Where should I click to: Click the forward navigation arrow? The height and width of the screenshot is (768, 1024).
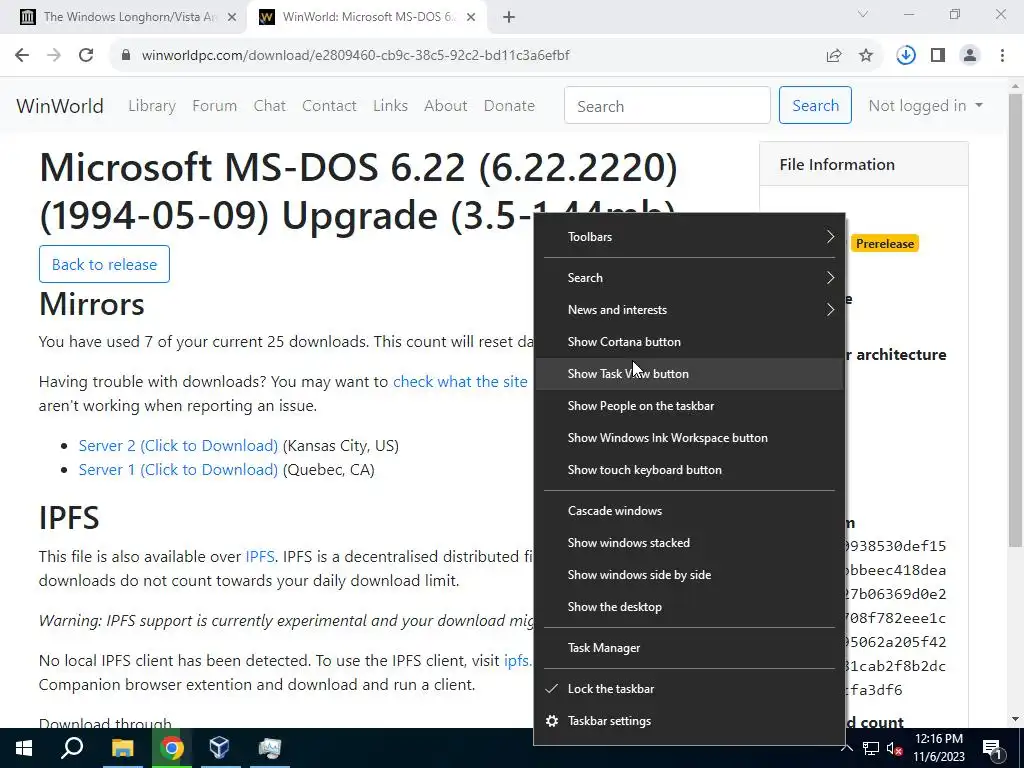54,56
